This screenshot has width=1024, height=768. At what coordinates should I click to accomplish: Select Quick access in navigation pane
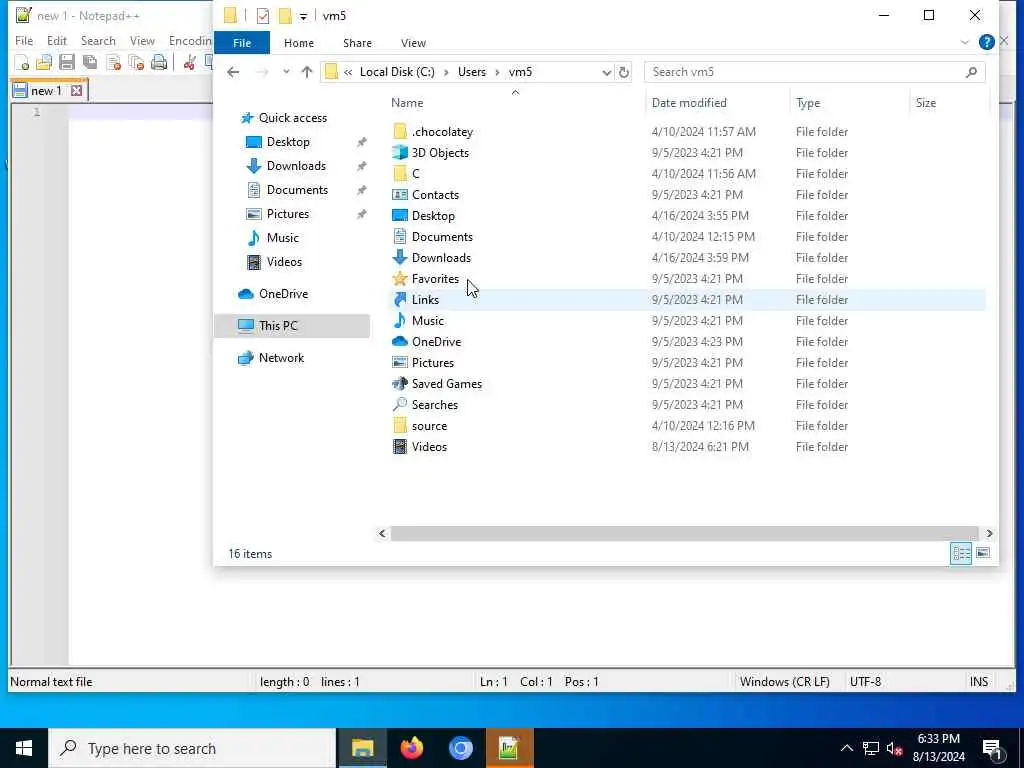293,118
